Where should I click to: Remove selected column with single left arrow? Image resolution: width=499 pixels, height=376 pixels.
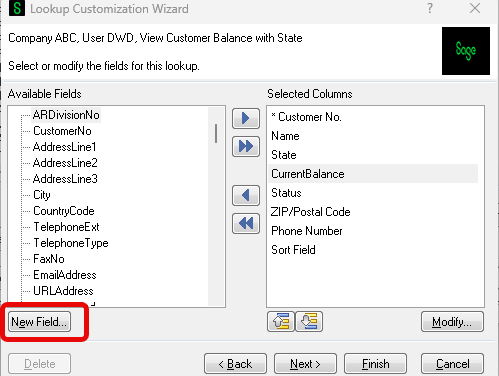246,195
